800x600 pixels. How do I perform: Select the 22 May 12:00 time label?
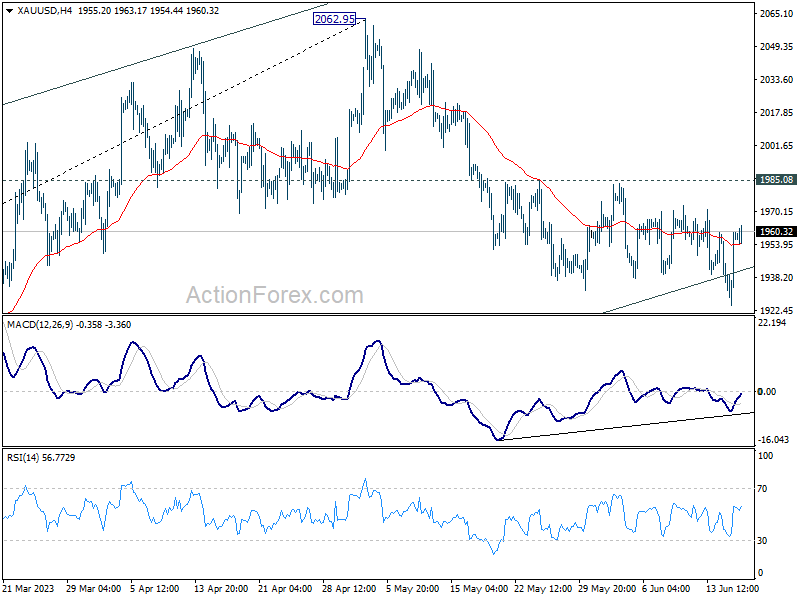tap(541, 589)
